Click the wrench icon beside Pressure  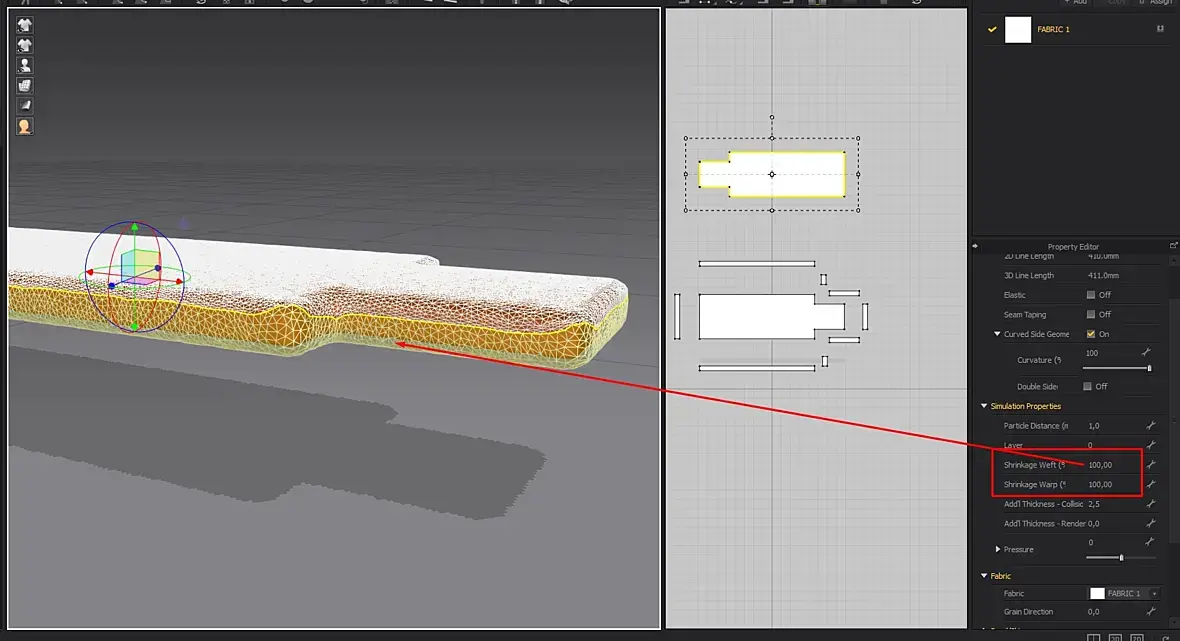(x=1149, y=542)
